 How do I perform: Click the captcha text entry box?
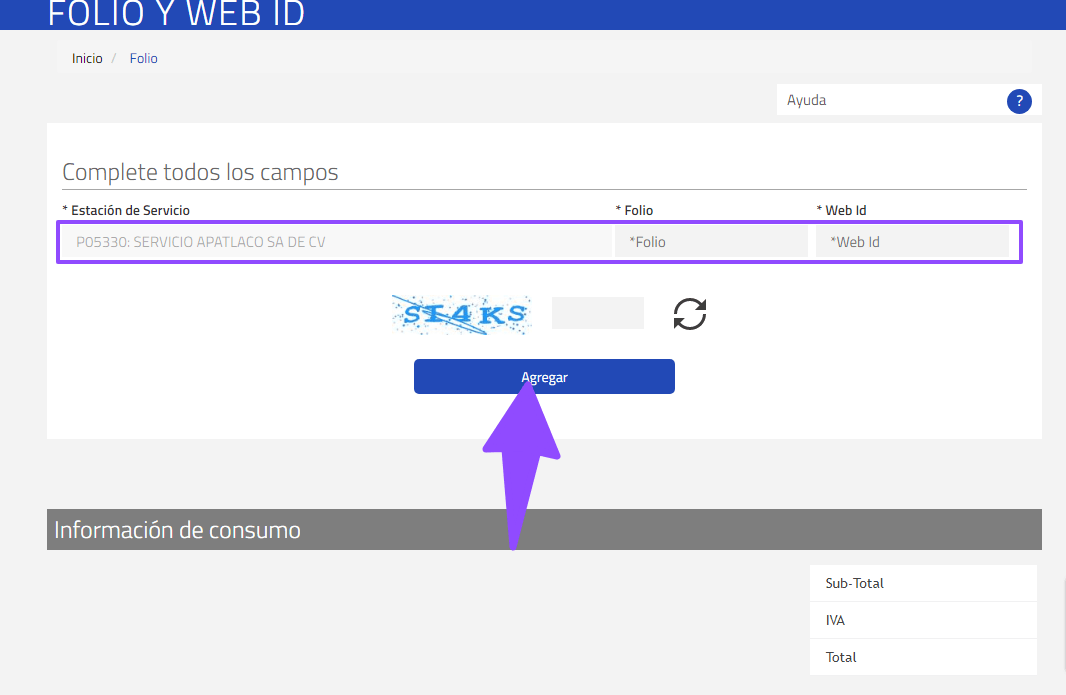pyautogui.click(x=597, y=313)
